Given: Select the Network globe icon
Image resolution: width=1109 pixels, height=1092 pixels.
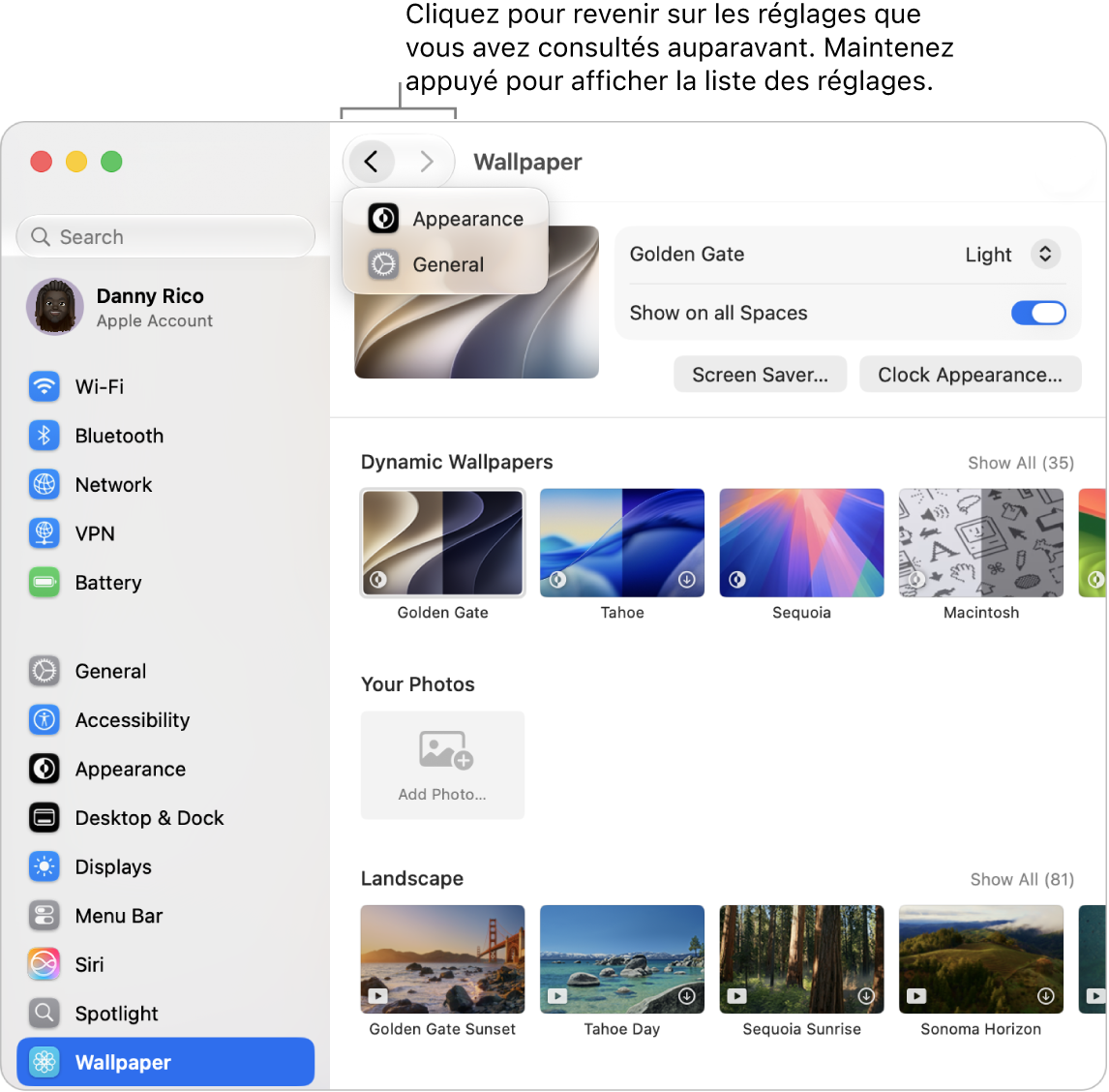Looking at the screenshot, I should (x=44, y=484).
